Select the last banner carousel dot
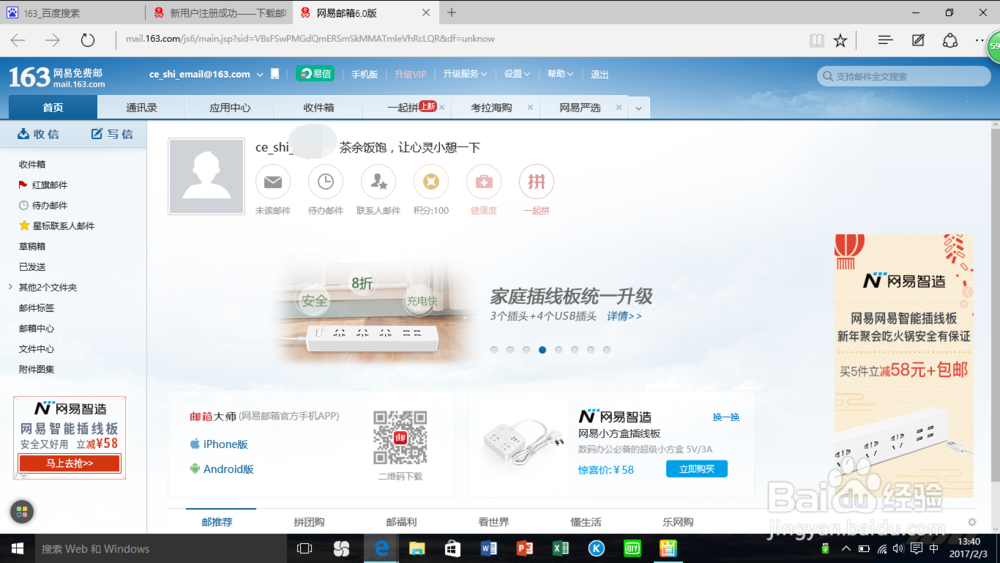The width and height of the screenshot is (1000, 563). [607, 349]
